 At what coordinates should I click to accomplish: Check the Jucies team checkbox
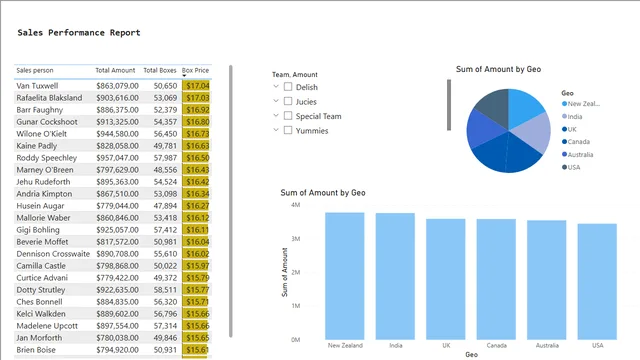(288, 101)
